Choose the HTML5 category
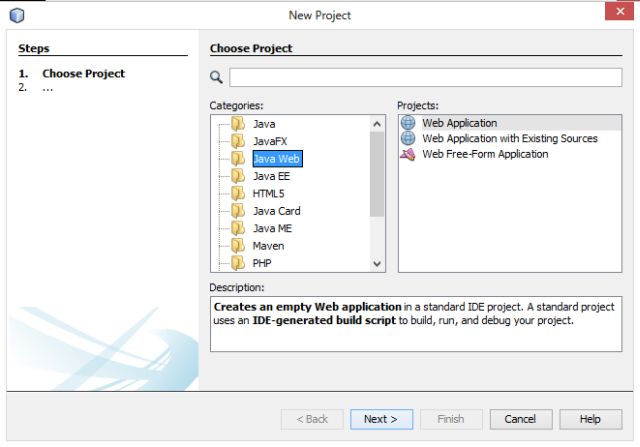 [x=268, y=193]
